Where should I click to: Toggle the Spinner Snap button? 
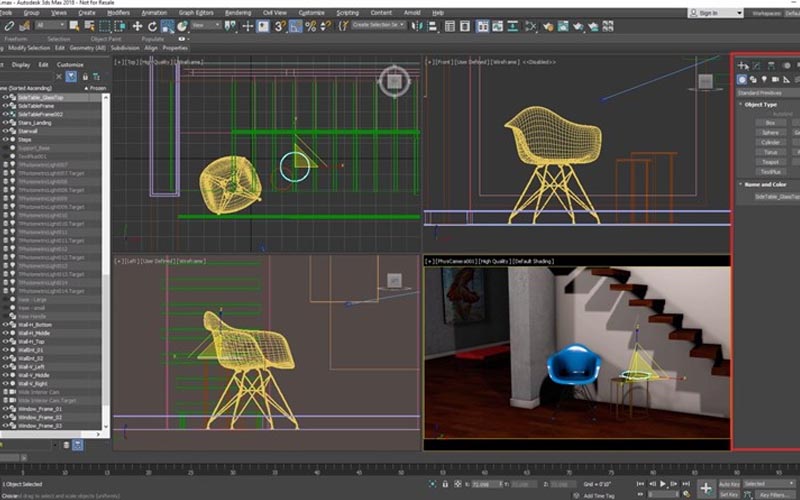pyautogui.click(x=325, y=26)
